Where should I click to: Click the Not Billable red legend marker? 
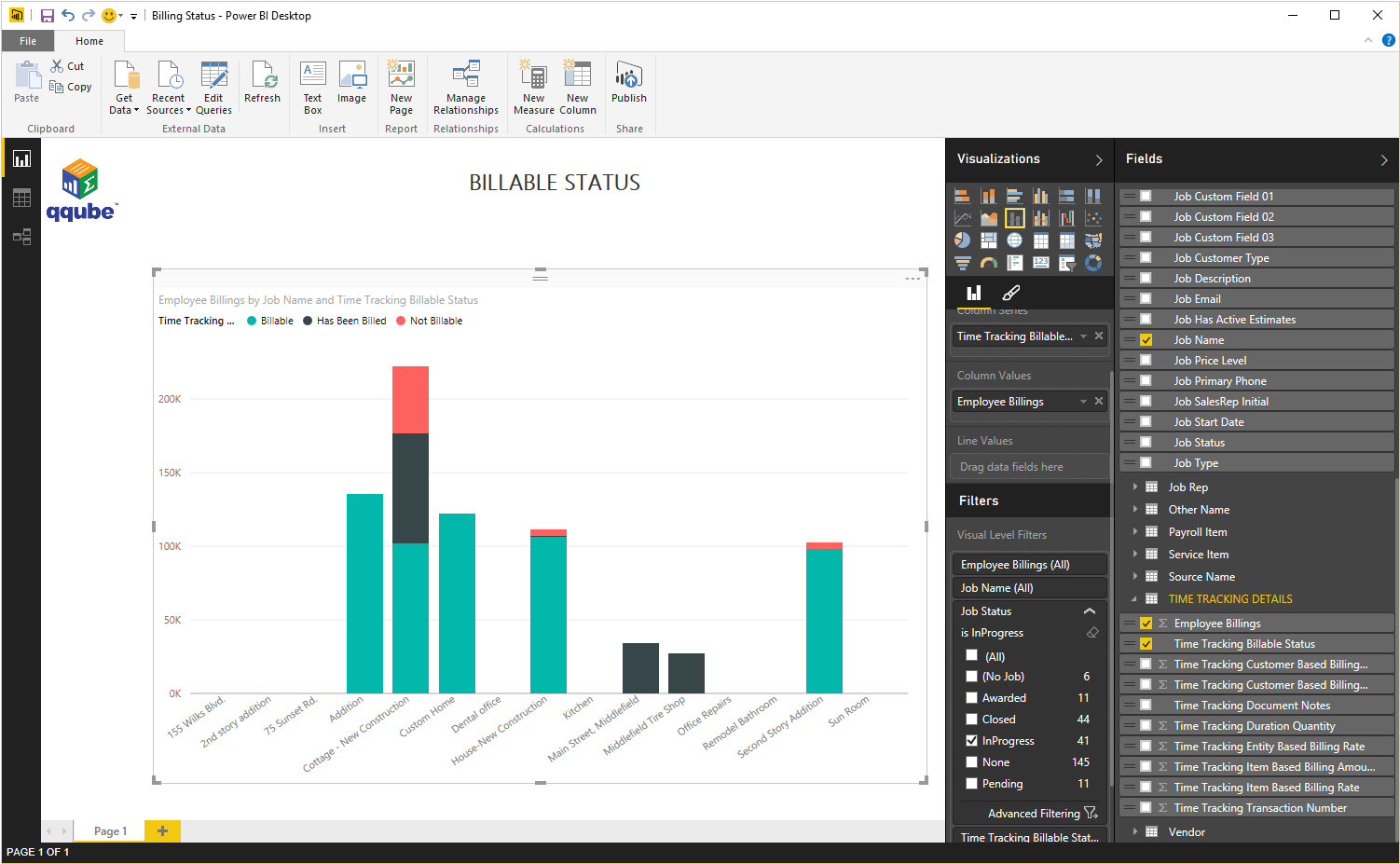[401, 321]
